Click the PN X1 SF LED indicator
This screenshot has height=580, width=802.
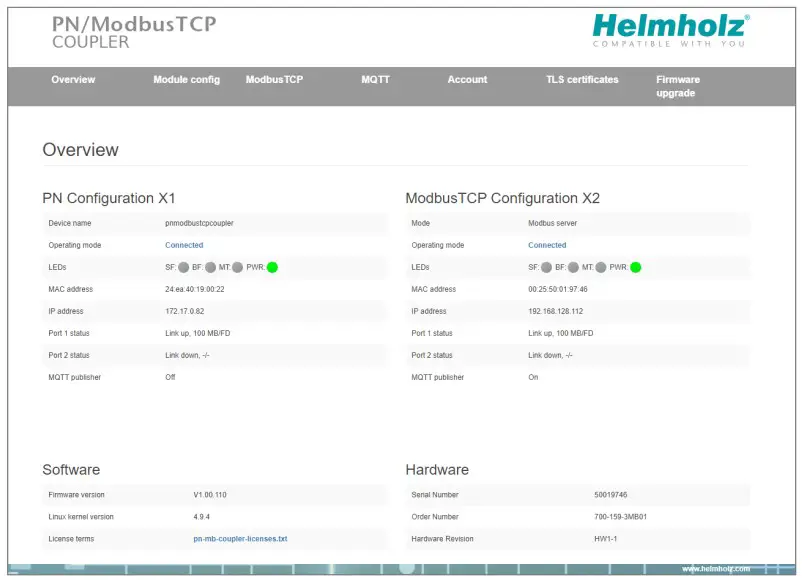coord(184,267)
